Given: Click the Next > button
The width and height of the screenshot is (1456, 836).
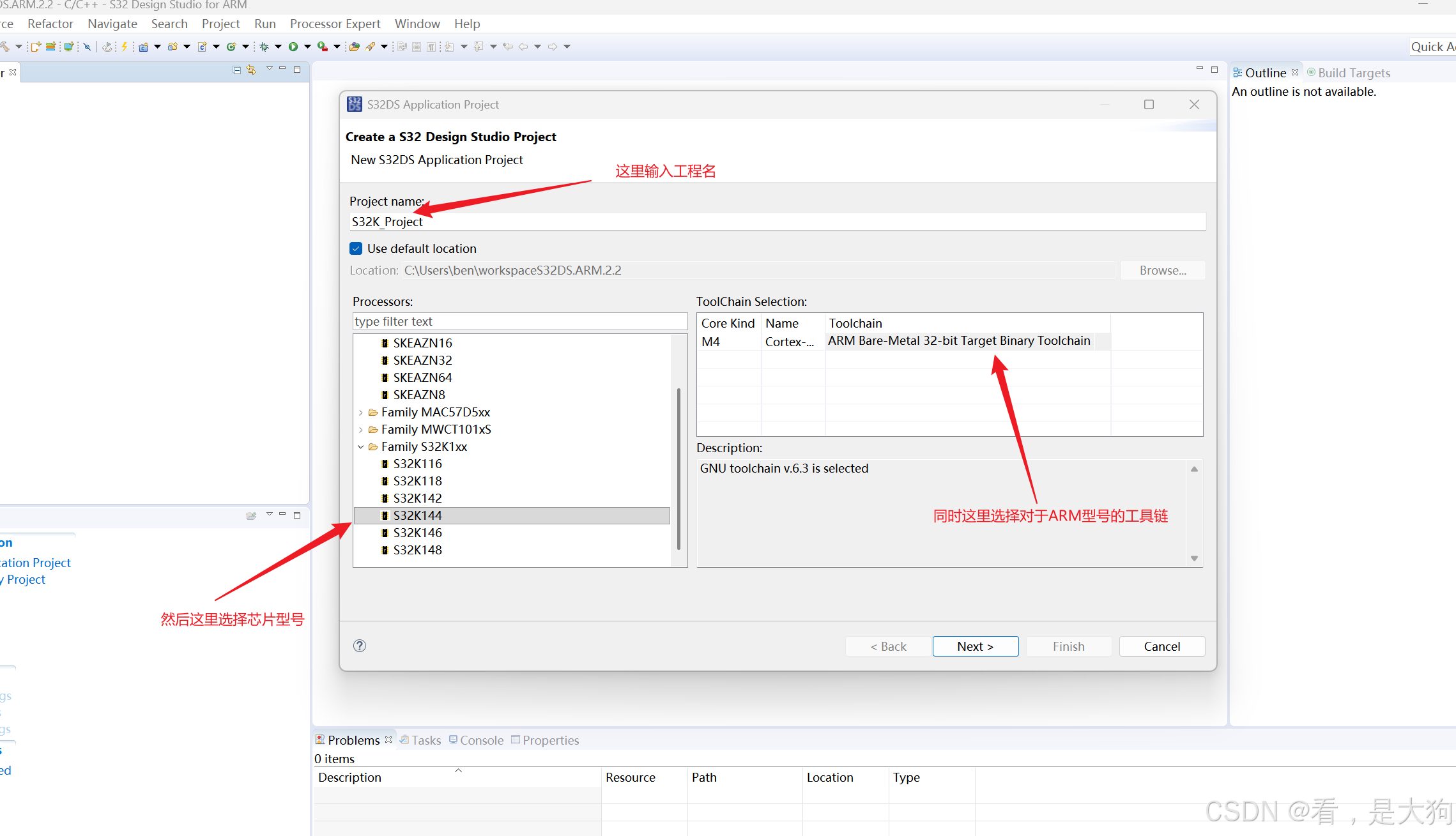Looking at the screenshot, I should [x=975, y=646].
